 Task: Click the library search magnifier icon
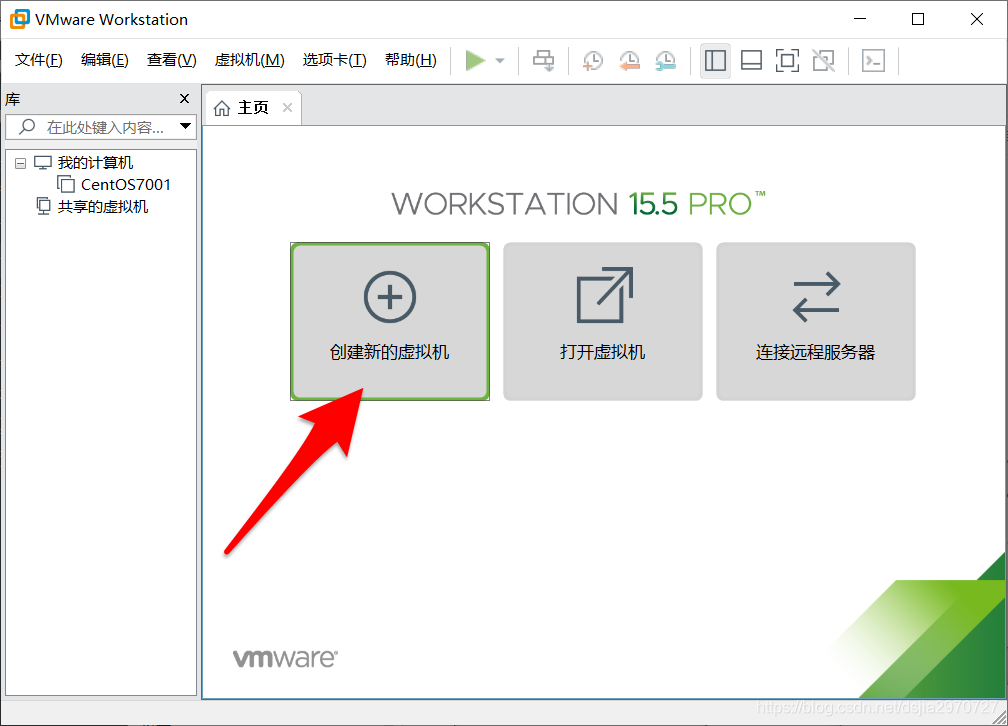(27, 127)
